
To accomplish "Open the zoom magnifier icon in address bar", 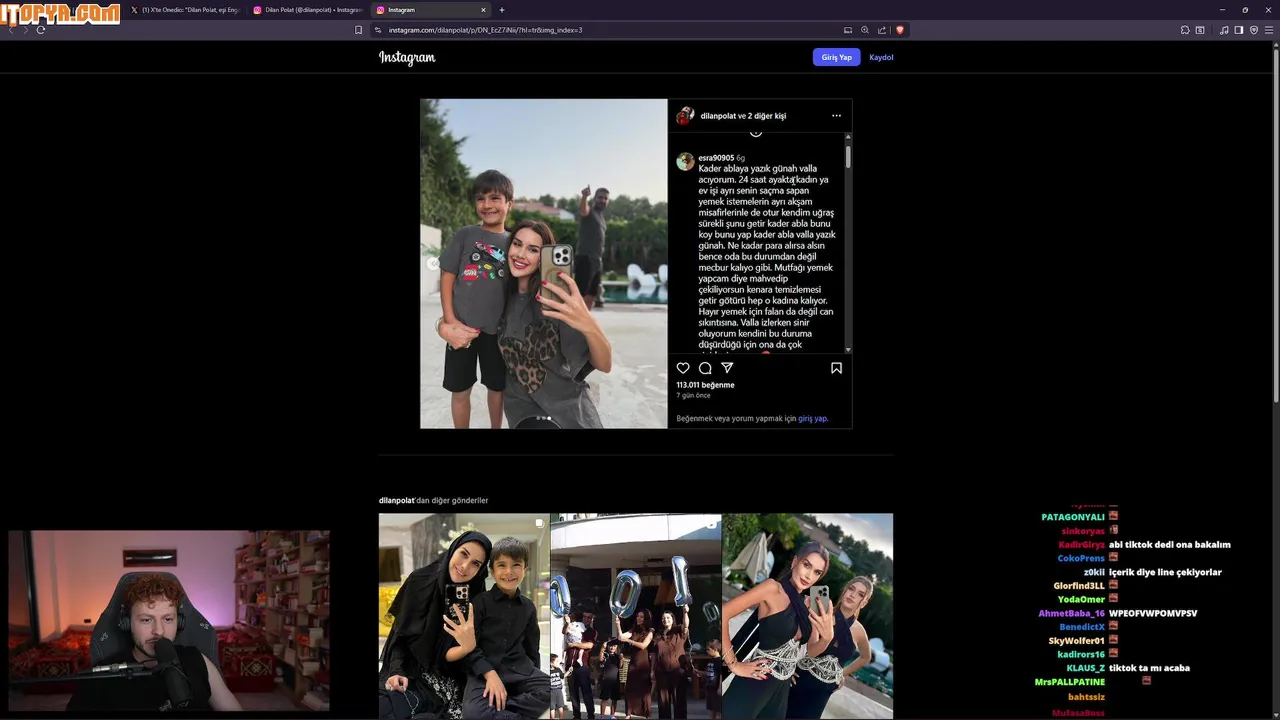I will click(x=865, y=30).
